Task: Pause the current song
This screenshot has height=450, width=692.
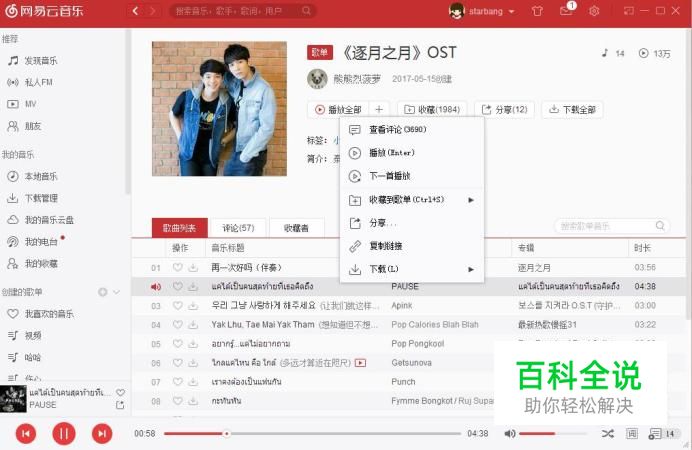Action: pos(64,434)
